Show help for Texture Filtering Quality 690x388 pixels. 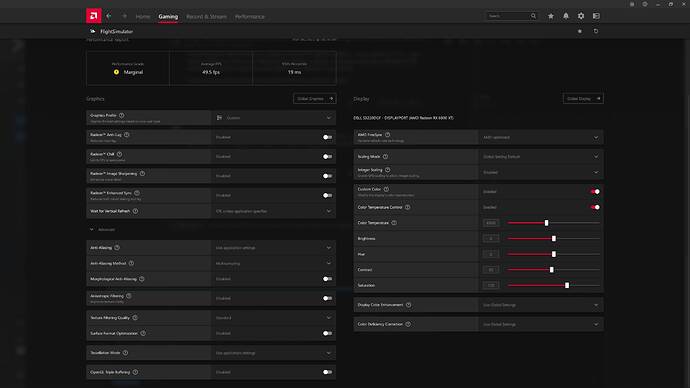pyautogui.click(x=135, y=317)
